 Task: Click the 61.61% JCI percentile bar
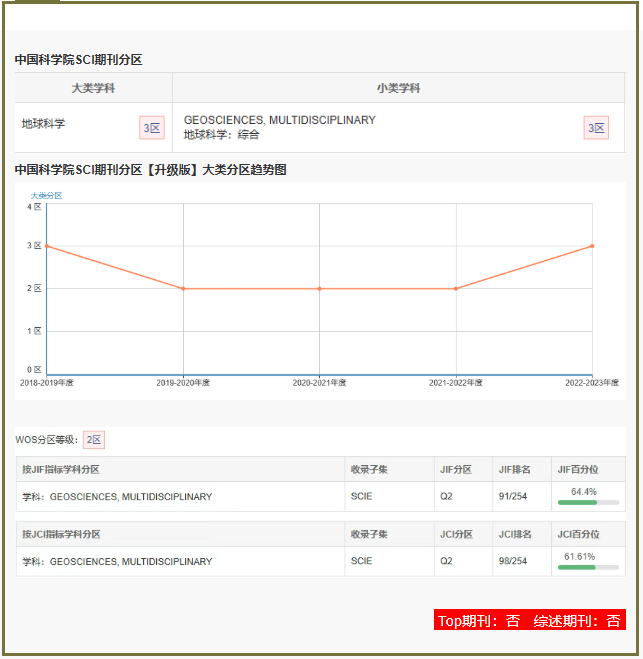tap(588, 567)
